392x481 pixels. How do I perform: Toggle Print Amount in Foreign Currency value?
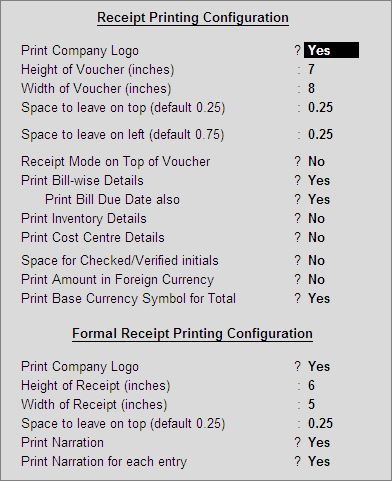pyautogui.click(x=316, y=280)
